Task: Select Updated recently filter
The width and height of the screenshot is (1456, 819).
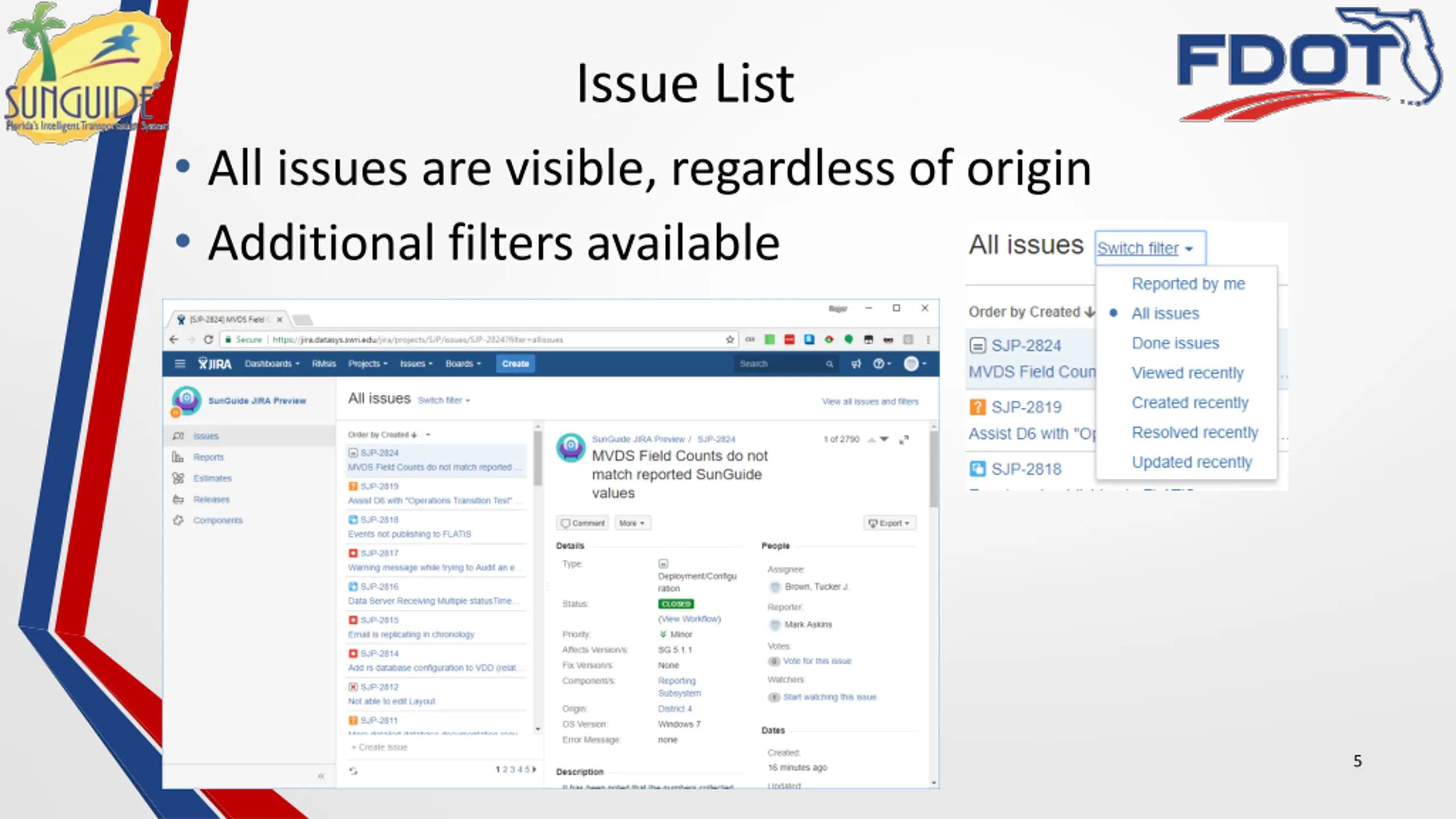Action: pos(1192,462)
